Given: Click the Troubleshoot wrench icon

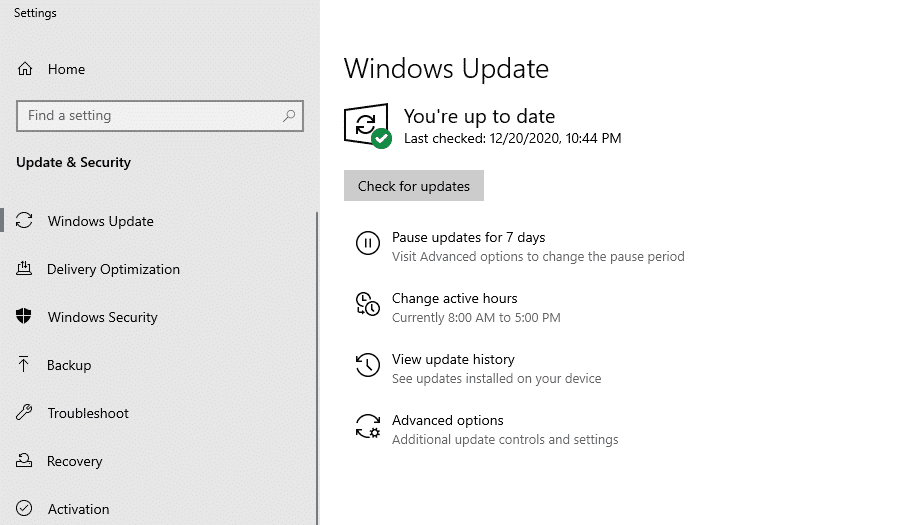Looking at the screenshot, I should [x=24, y=412].
